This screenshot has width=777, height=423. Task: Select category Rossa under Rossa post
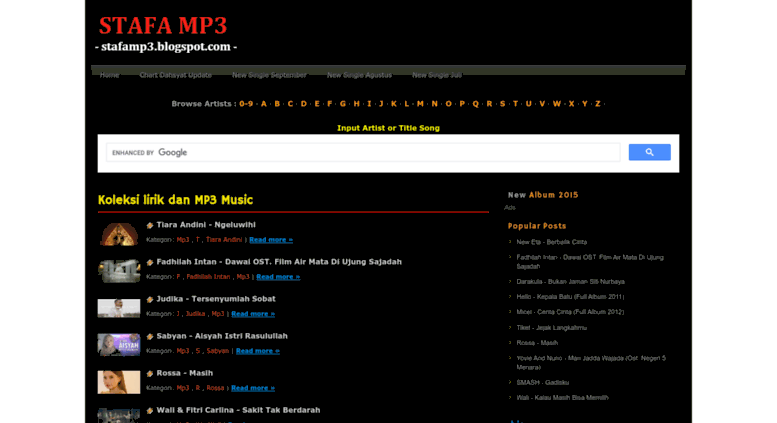click(215, 388)
